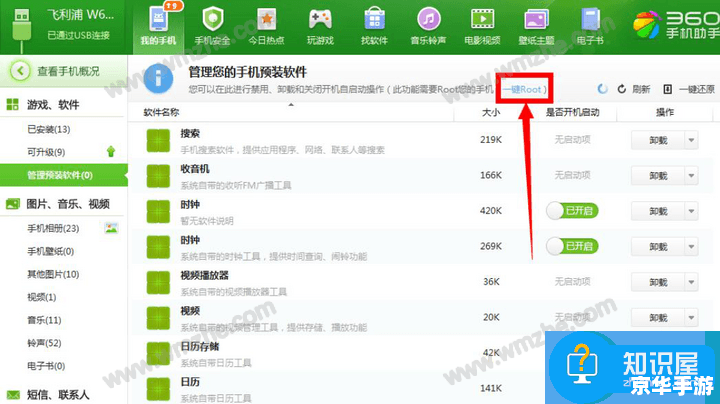Click the 36K size value
The image size is (720, 404).
[491, 281]
